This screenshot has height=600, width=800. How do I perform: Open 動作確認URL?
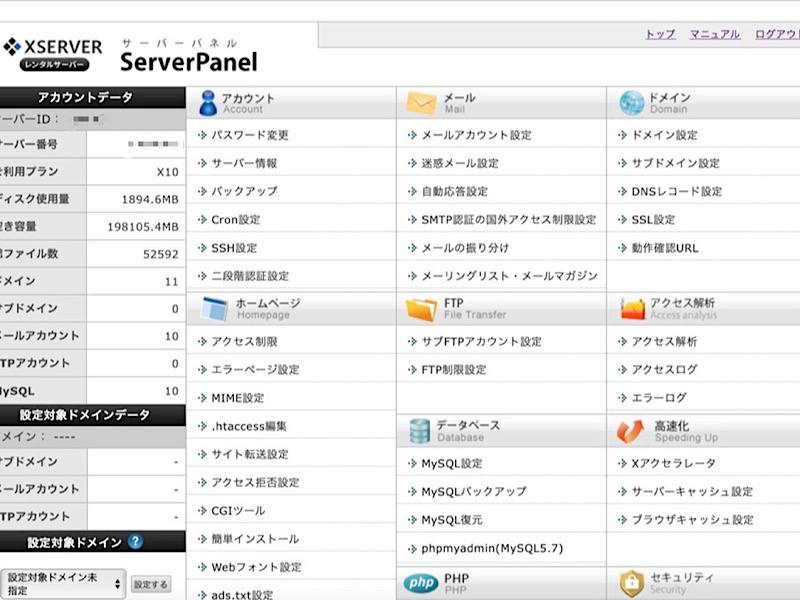665,248
